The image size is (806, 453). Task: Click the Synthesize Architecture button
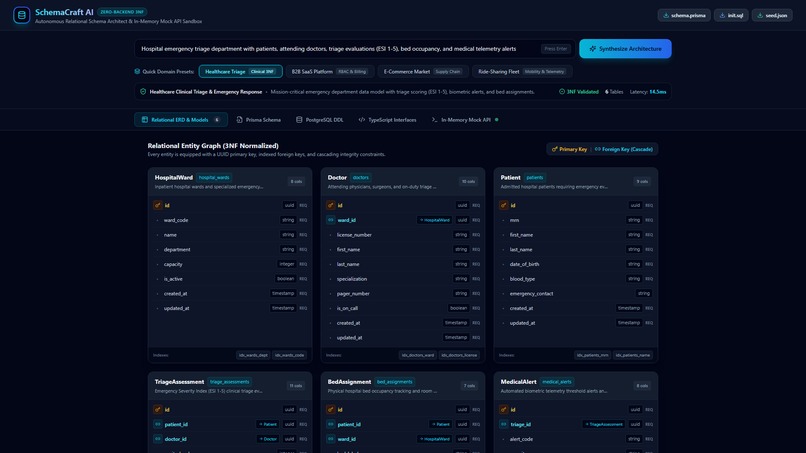pos(625,49)
